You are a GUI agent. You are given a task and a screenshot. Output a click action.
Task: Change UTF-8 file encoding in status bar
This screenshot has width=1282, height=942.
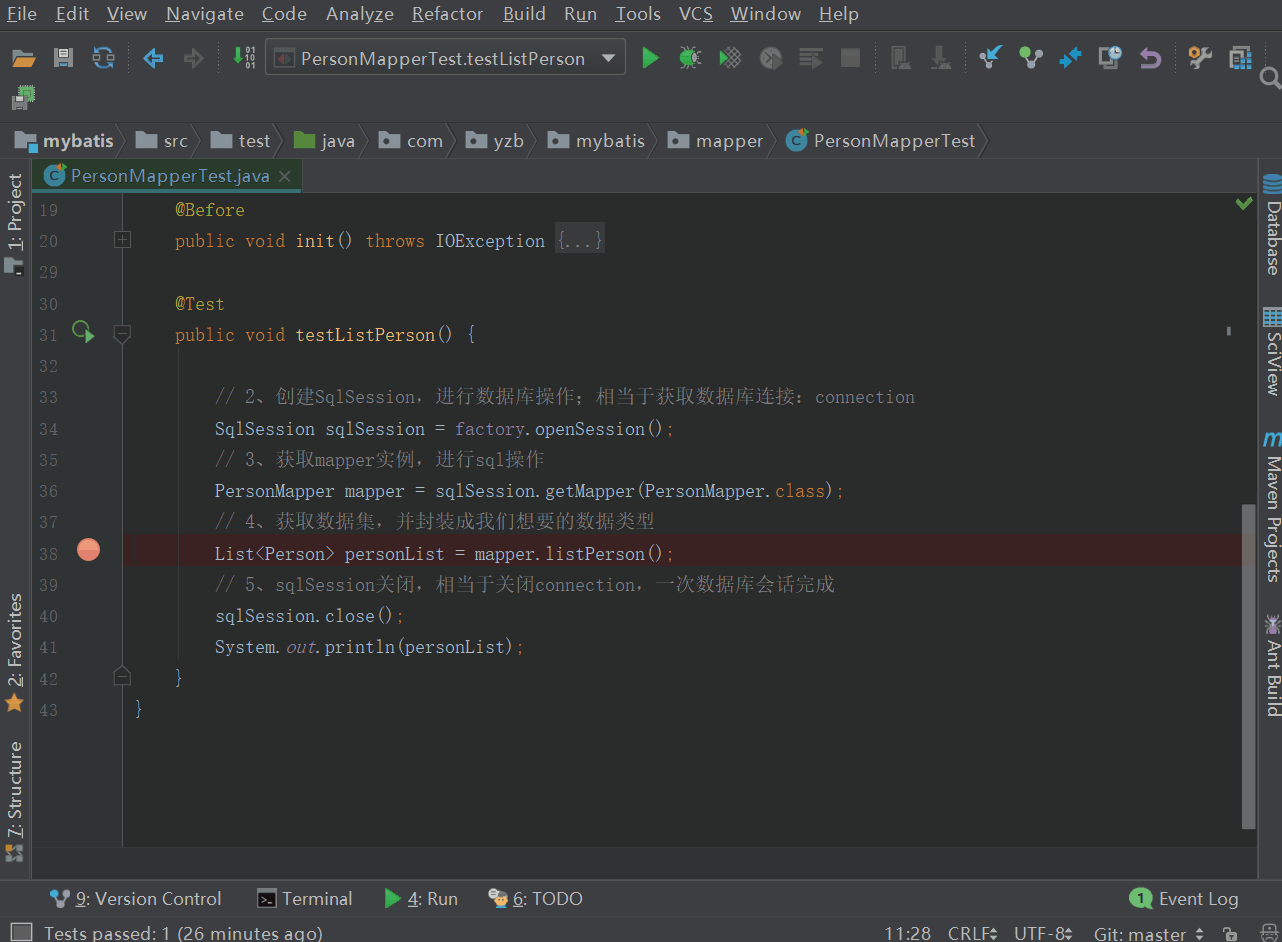pos(1043,933)
